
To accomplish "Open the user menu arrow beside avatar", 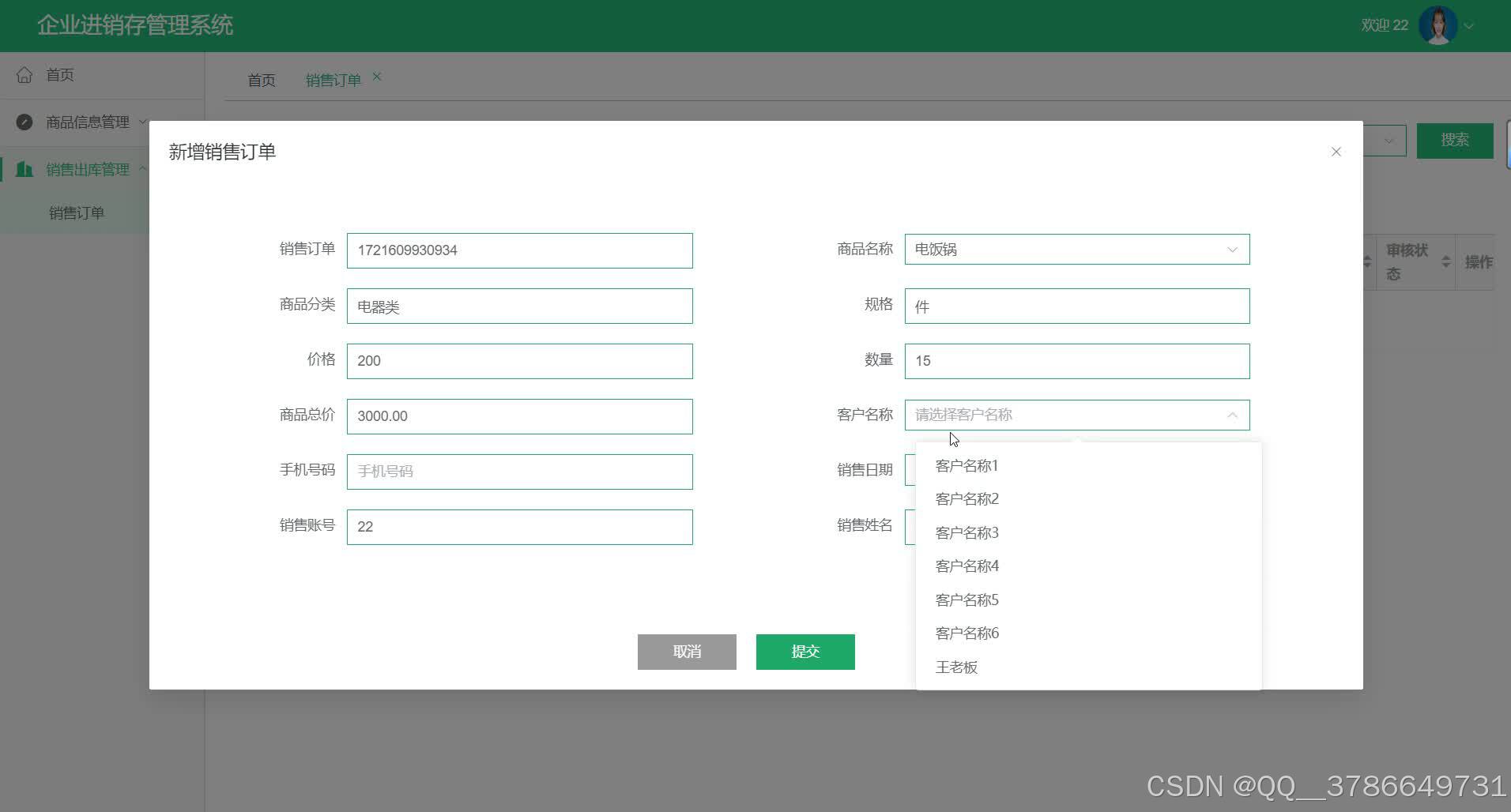I will [x=1469, y=26].
